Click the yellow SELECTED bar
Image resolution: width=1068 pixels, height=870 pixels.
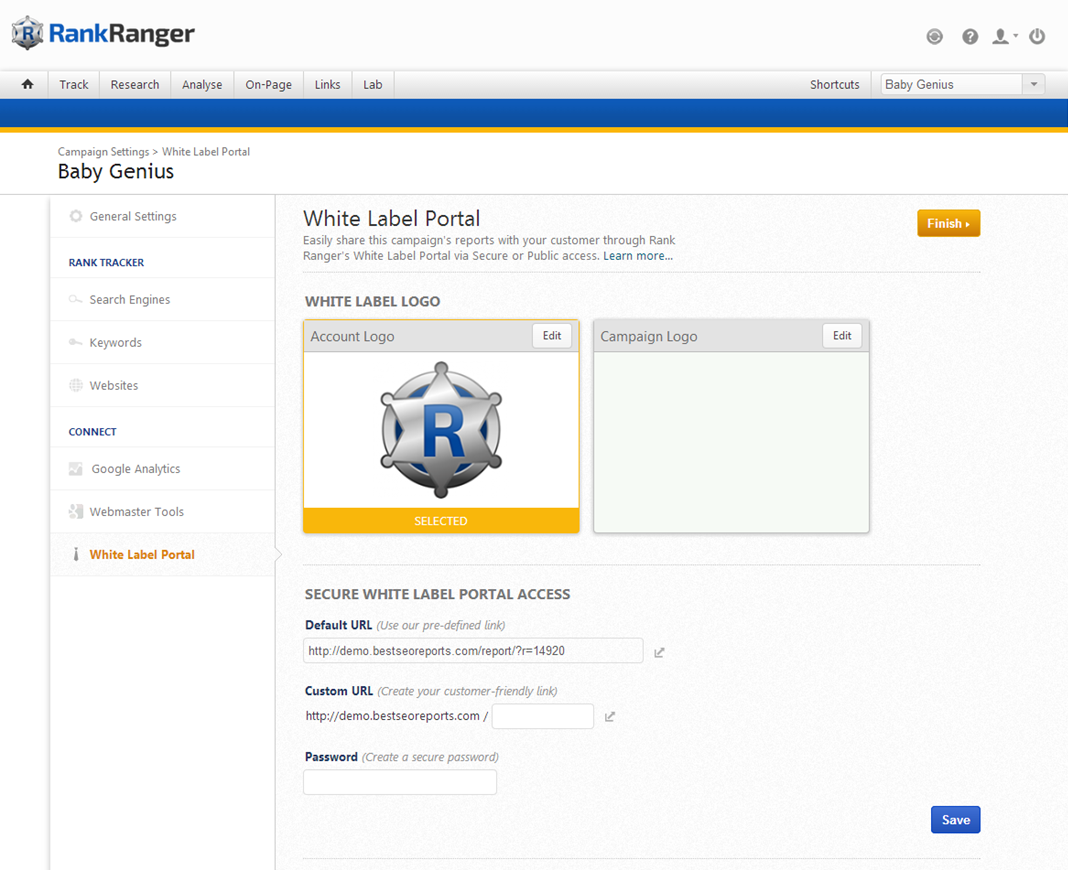(441, 521)
